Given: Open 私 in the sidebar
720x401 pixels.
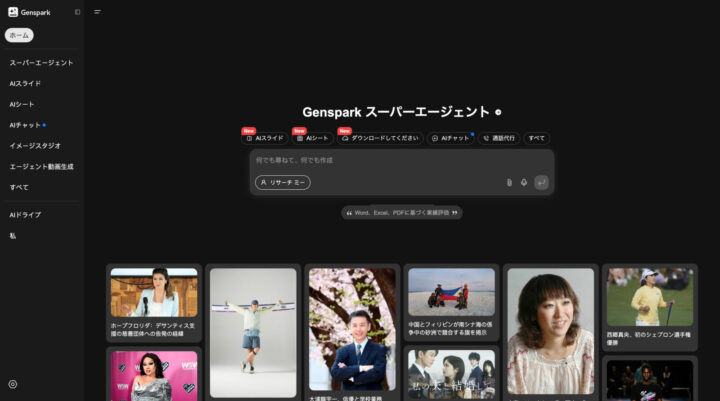Looking at the screenshot, I should [x=12, y=236].
